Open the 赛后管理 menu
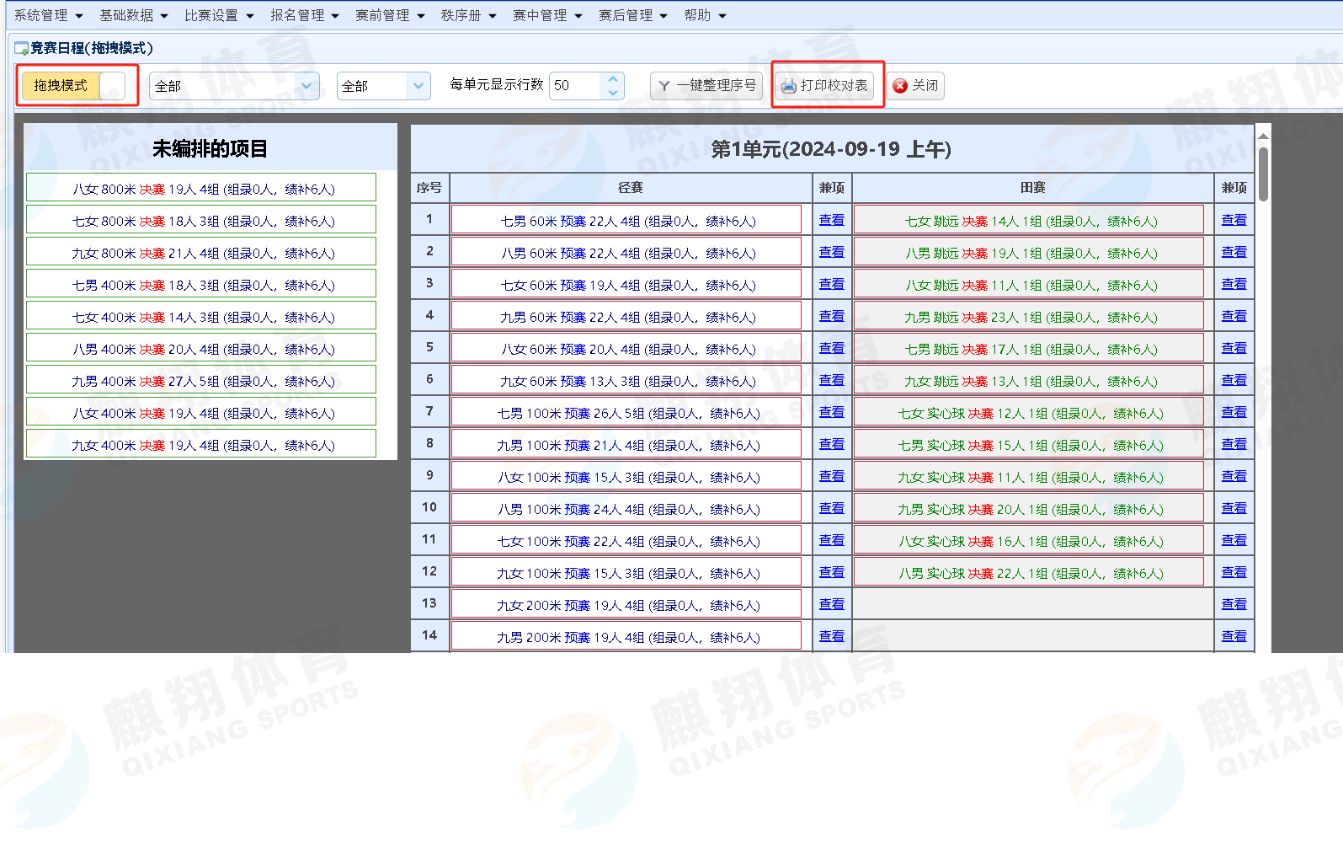1343x861 pixels. pos(632,15)
